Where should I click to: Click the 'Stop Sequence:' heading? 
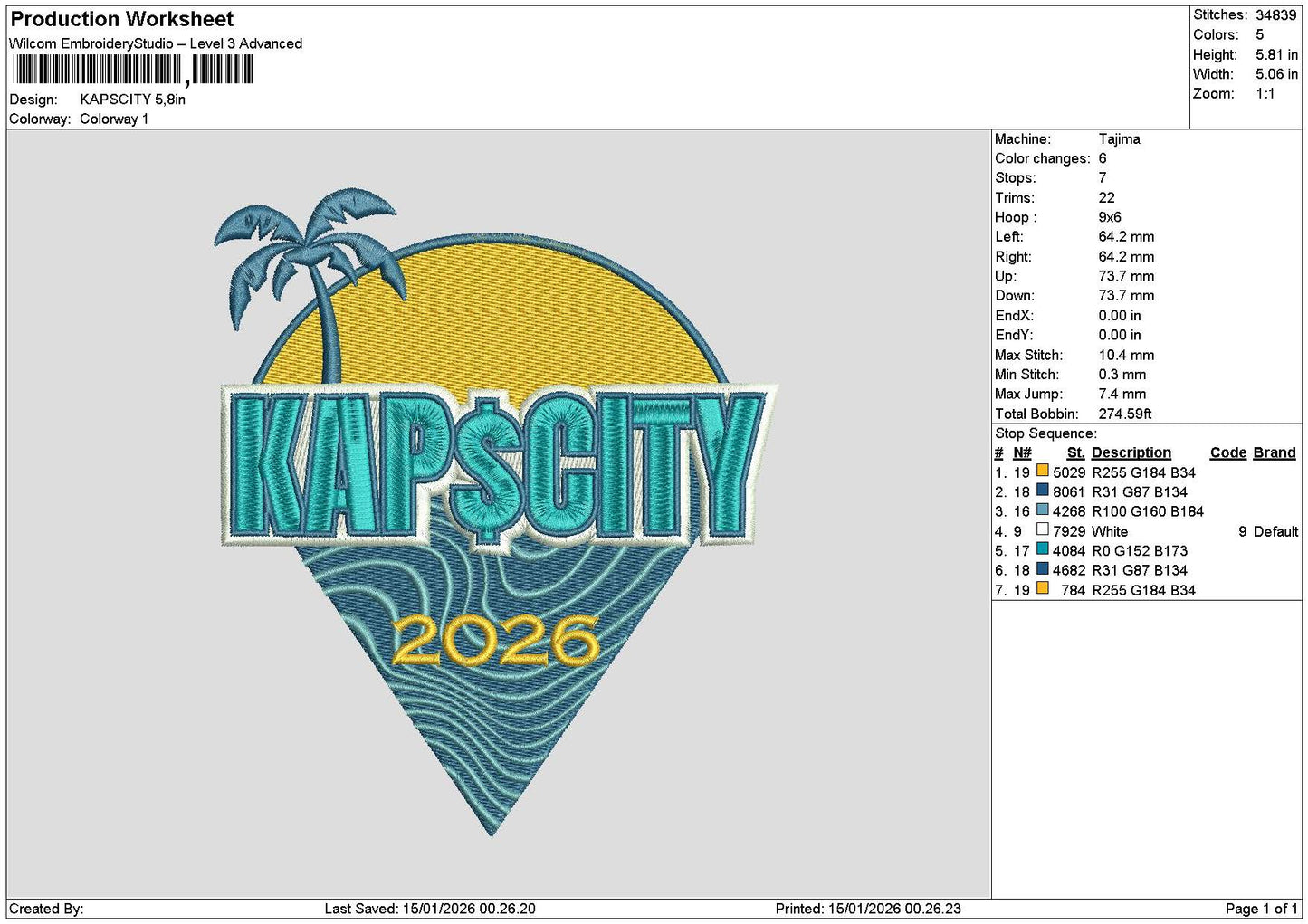coord(1045,433)
